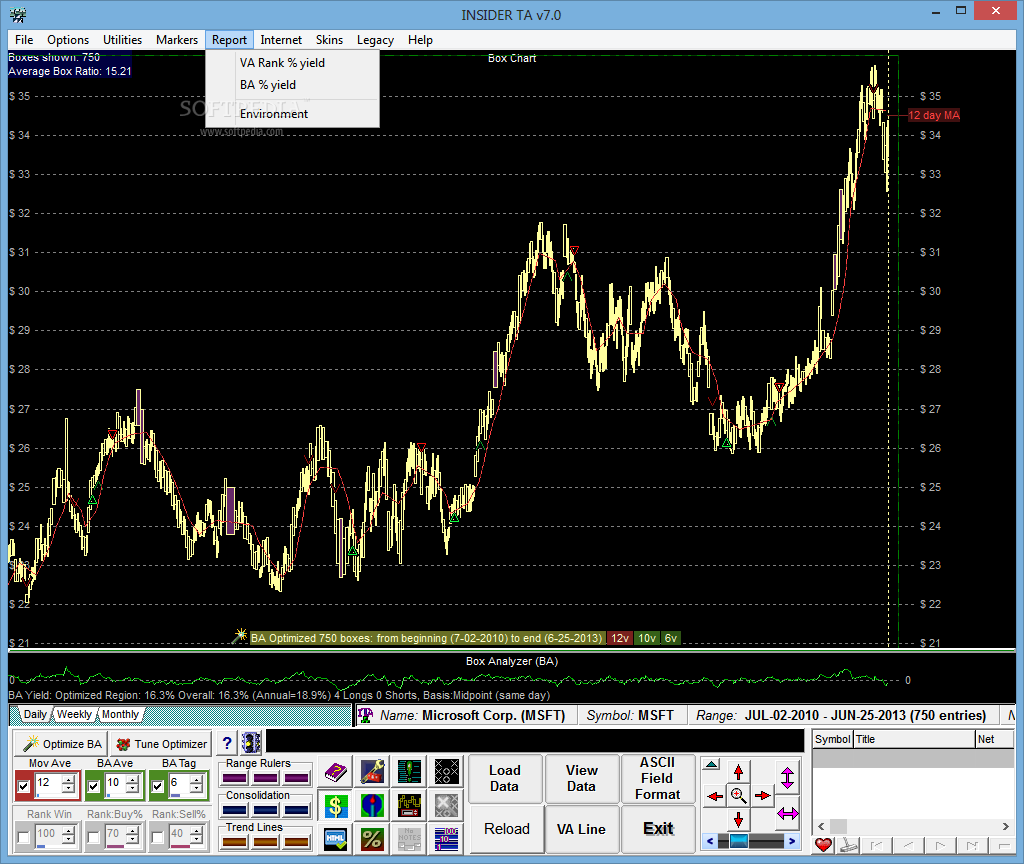1024x864 pixels.
Task: Click the Load Data button
Action: 505,778
